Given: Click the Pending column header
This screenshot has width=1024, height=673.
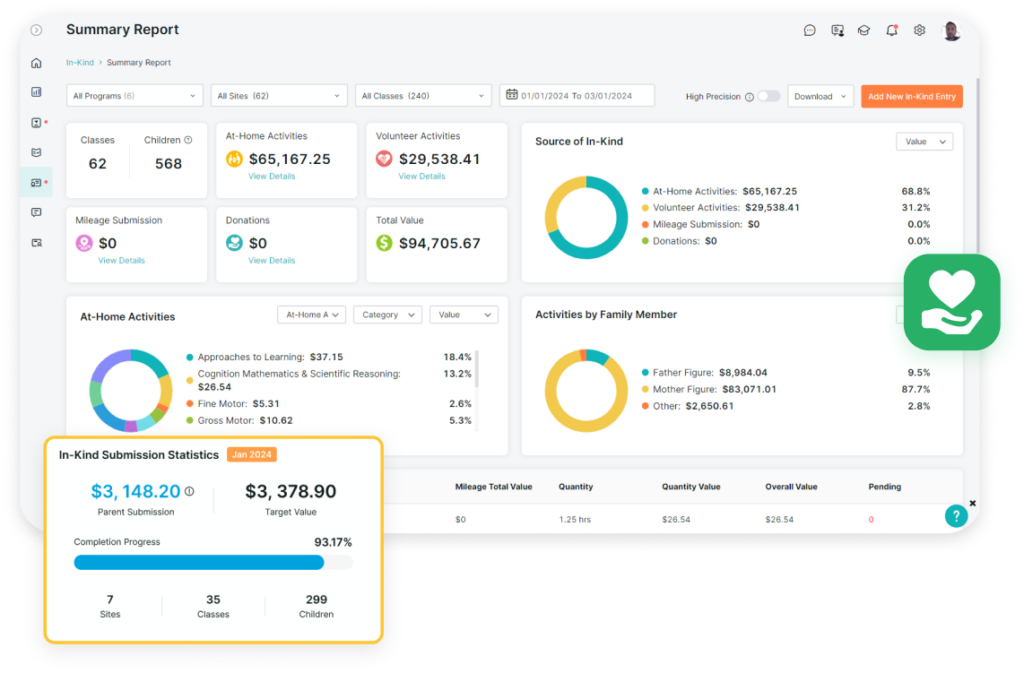Looking at the screenshot, I should (x=884, y=487).
